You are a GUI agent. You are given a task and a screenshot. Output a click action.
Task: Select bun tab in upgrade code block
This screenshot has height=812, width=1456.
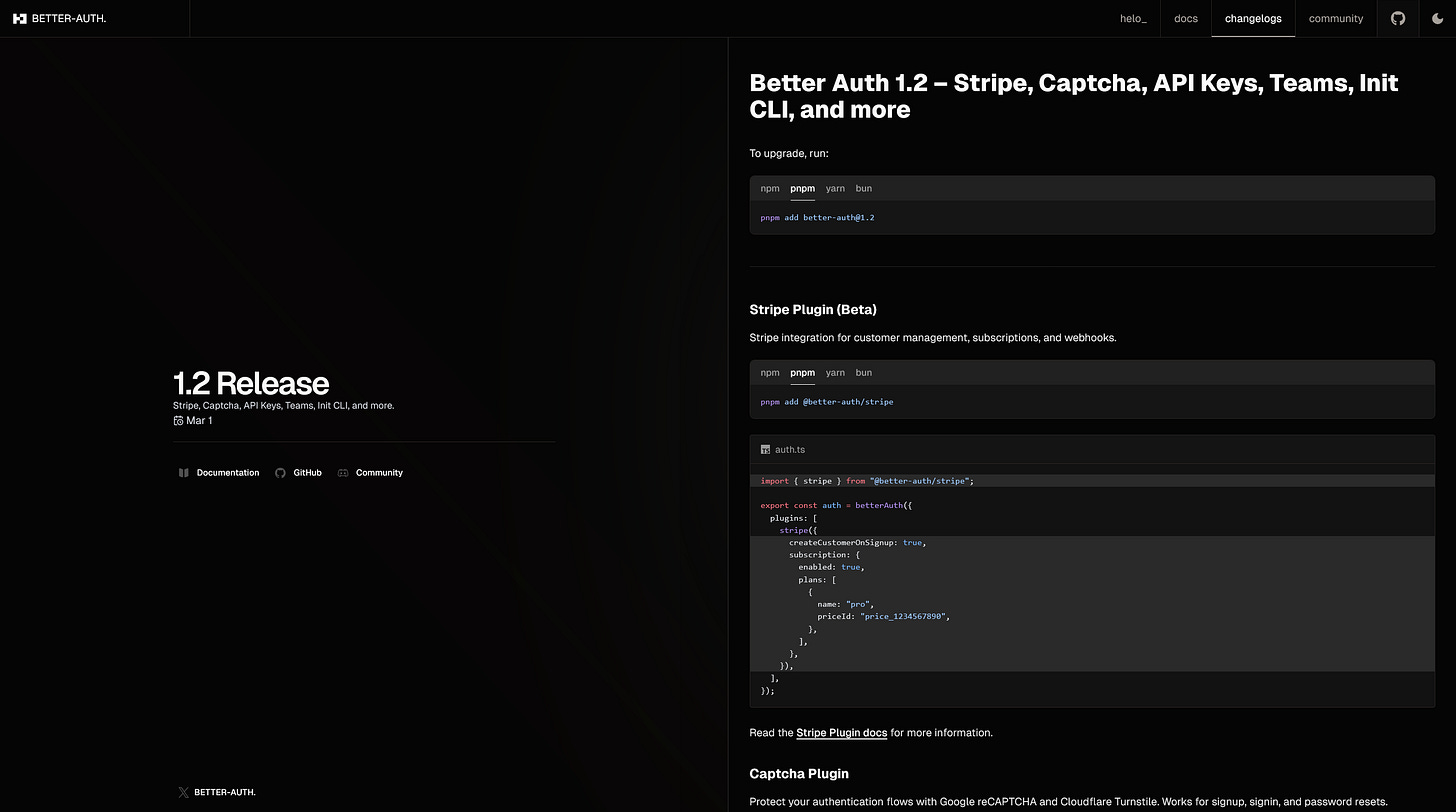(863, 188)
